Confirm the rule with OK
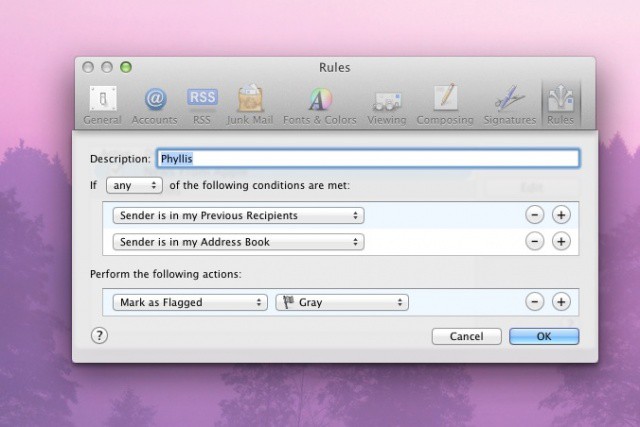The image size is (640, 427). (544, 336)
